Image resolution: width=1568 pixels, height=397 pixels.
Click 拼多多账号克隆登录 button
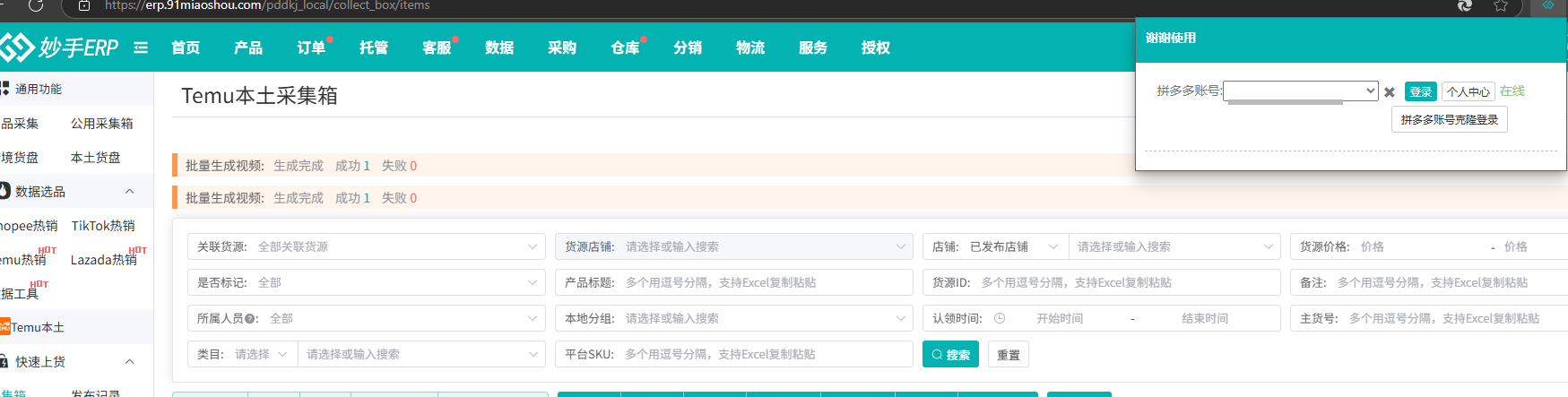tap(1450, 119)
